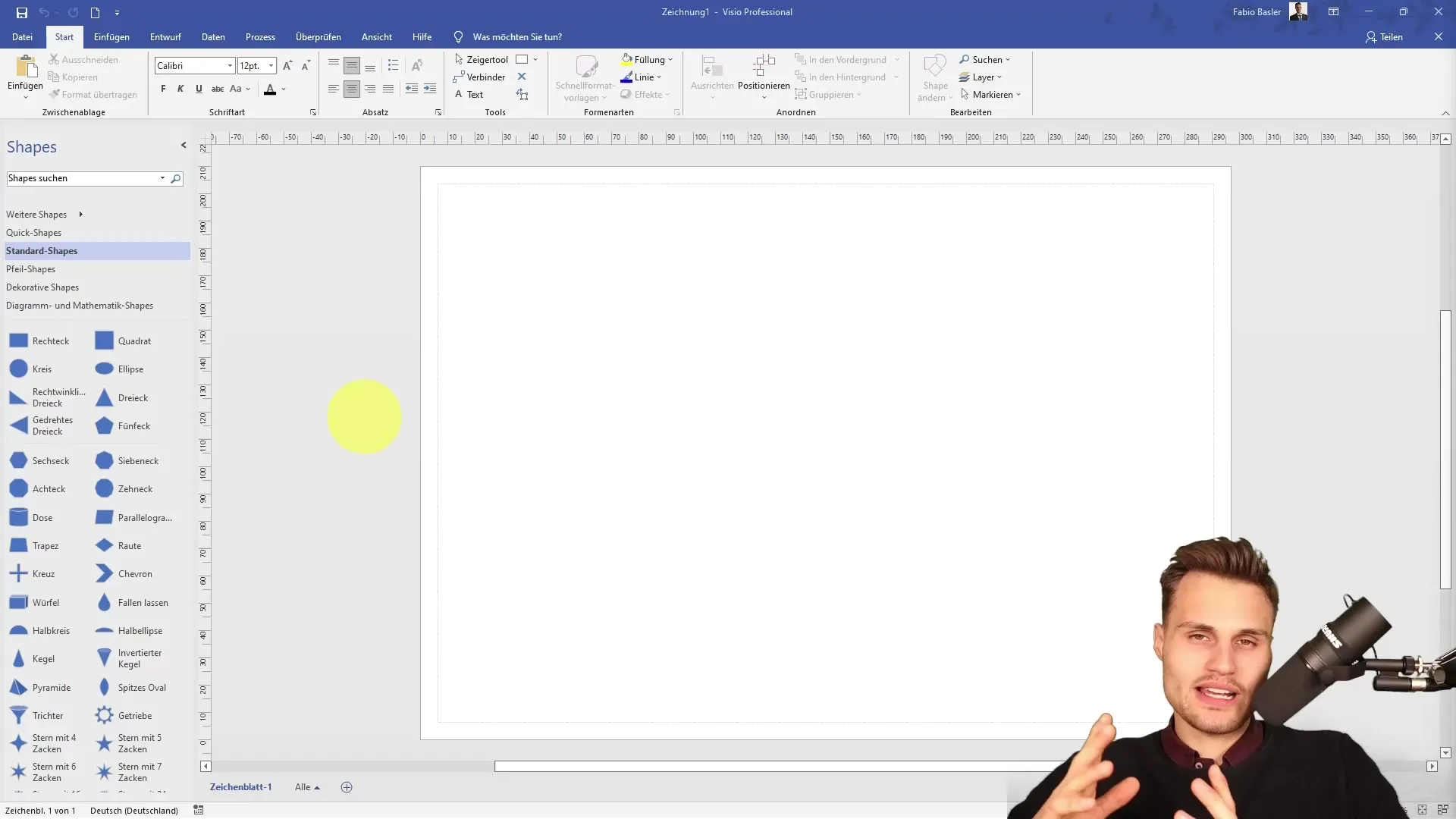Screen dimensions: 1456x819
Task: Decrease font size with A-down icon
Action: 306,66
